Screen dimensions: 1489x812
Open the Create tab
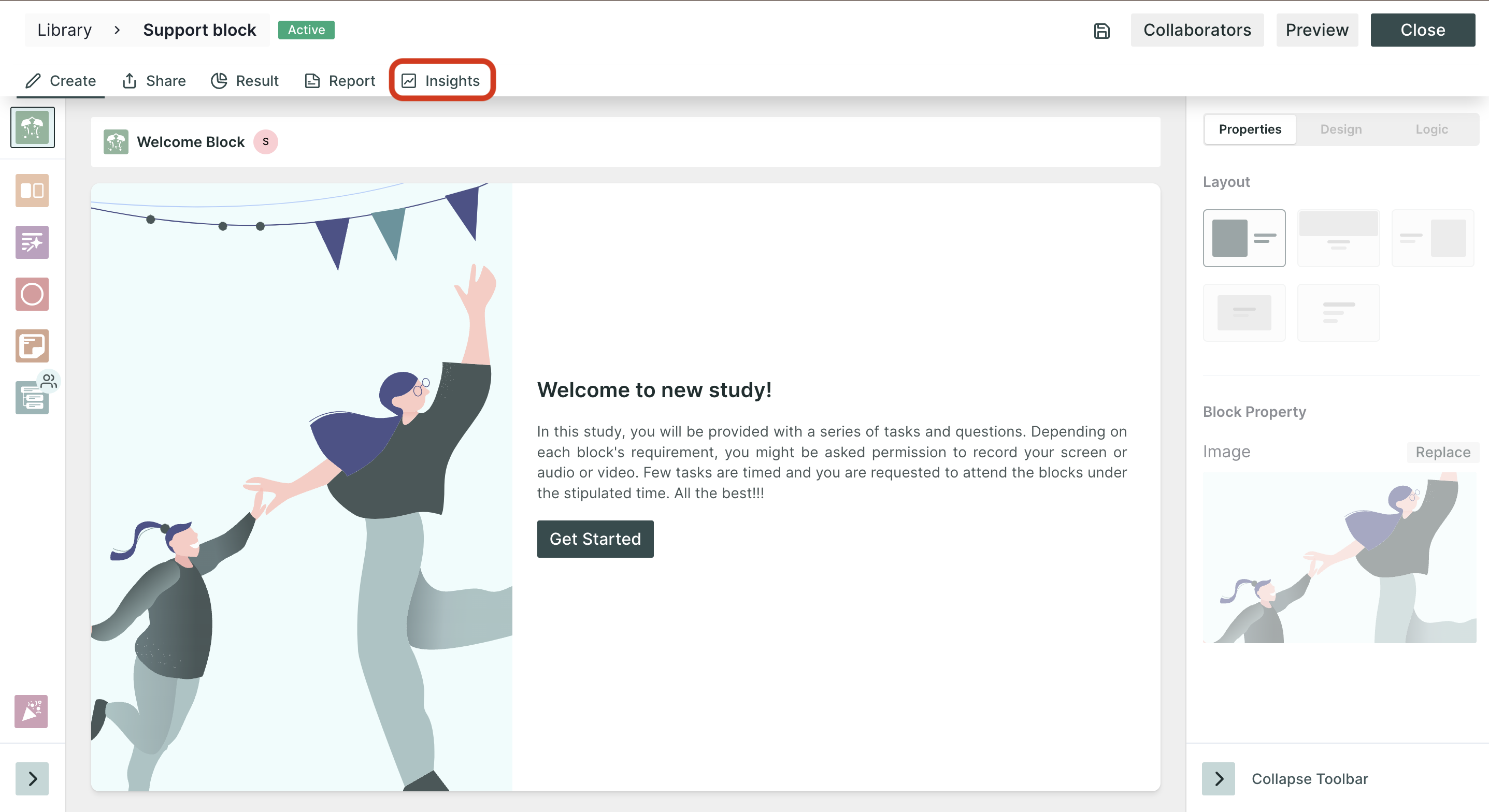[61, 81]
